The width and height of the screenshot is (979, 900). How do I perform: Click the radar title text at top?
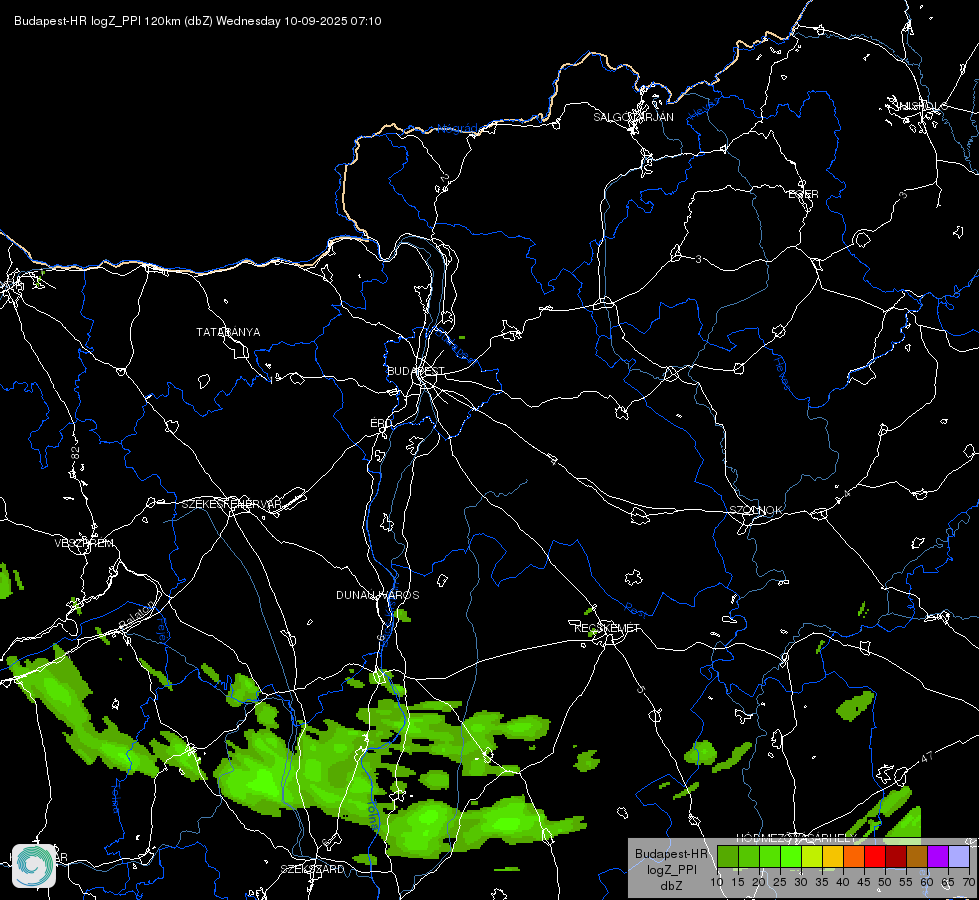click(x=197, y=21)
